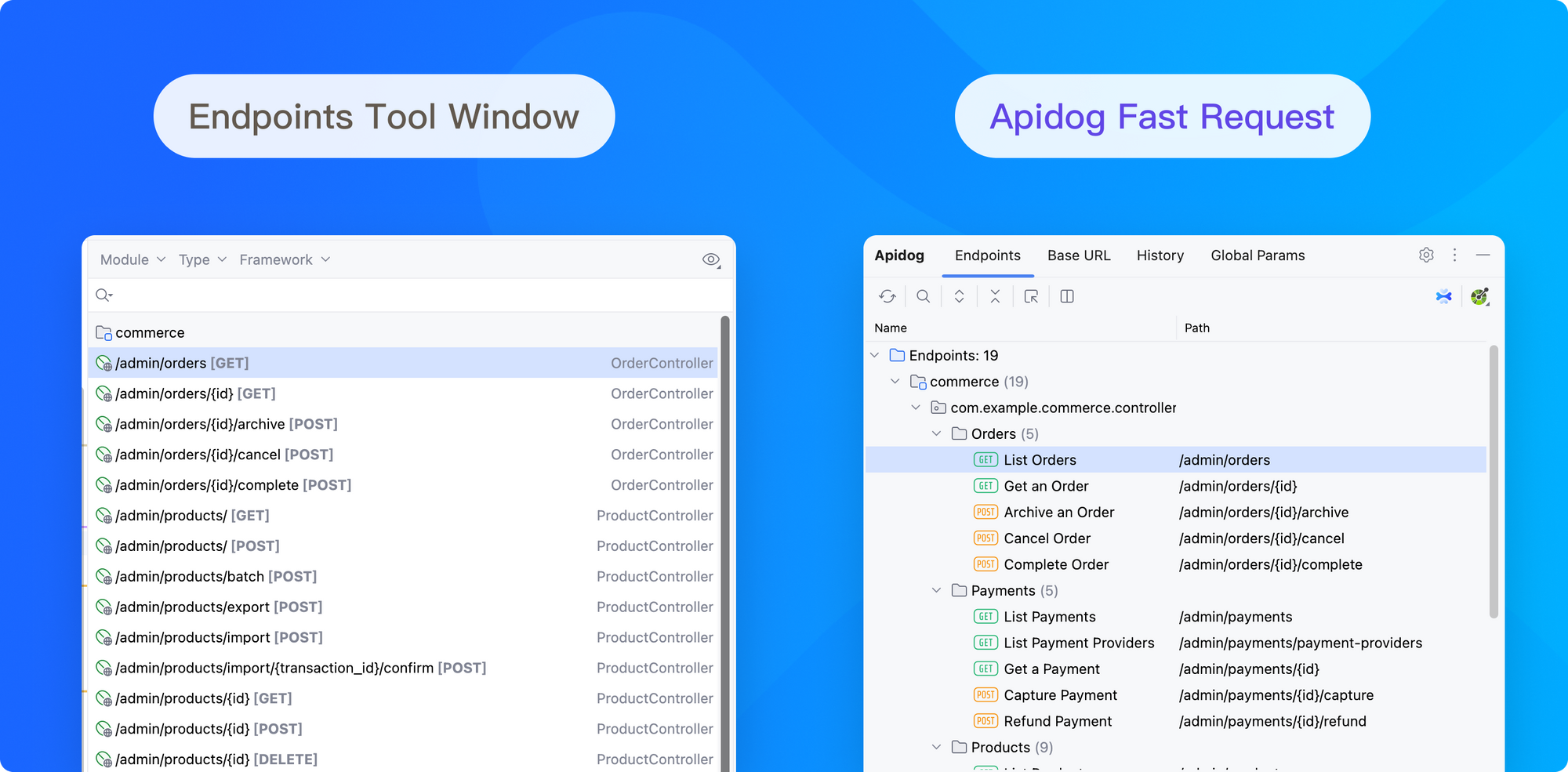Toggle the eye visibility icon in Endpoints window
The width and height of the screenshot is (1568, 772).
click(x=711, y=259)
